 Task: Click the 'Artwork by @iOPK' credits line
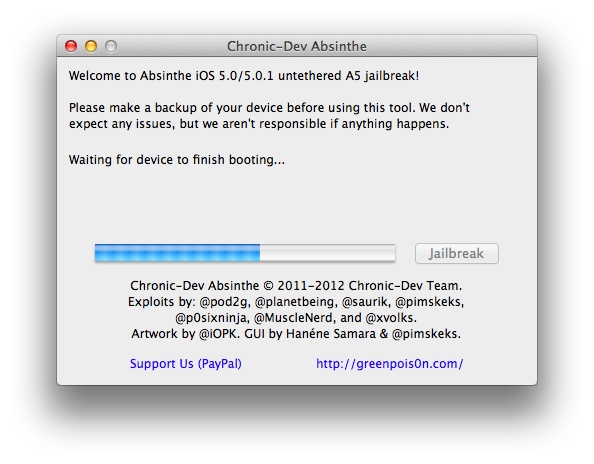296,334
